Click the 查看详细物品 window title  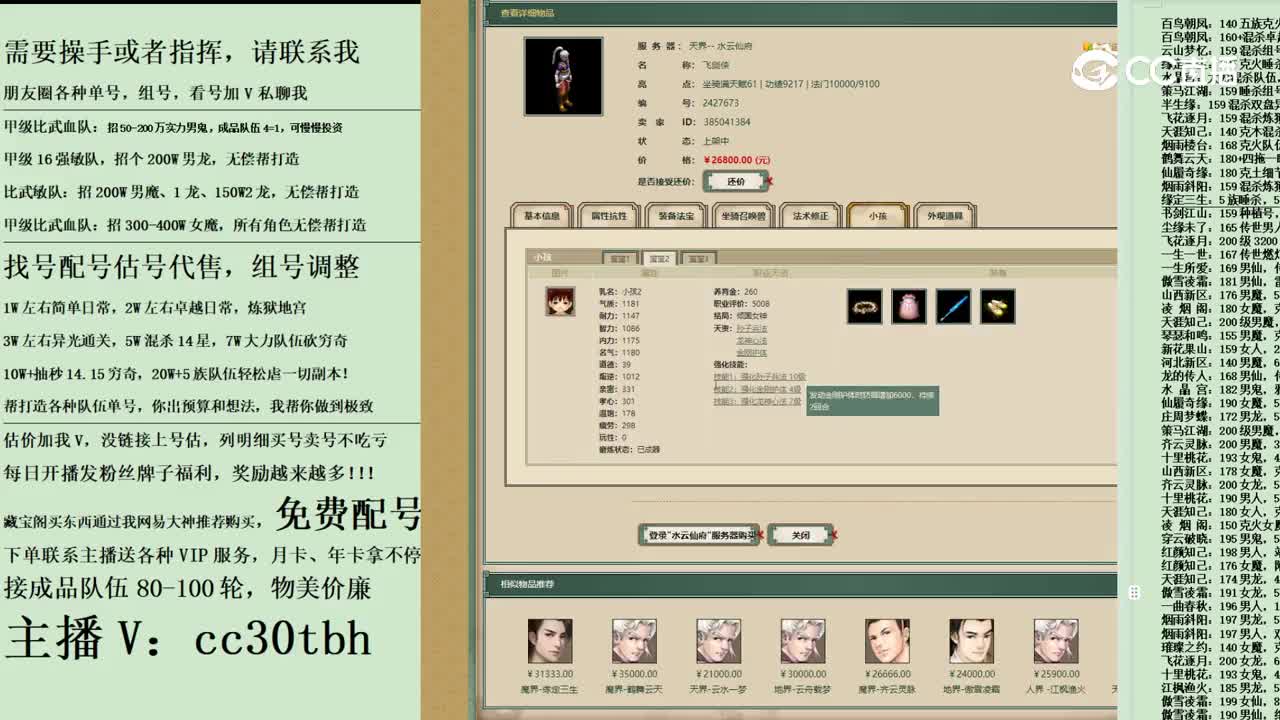[527, 13]
